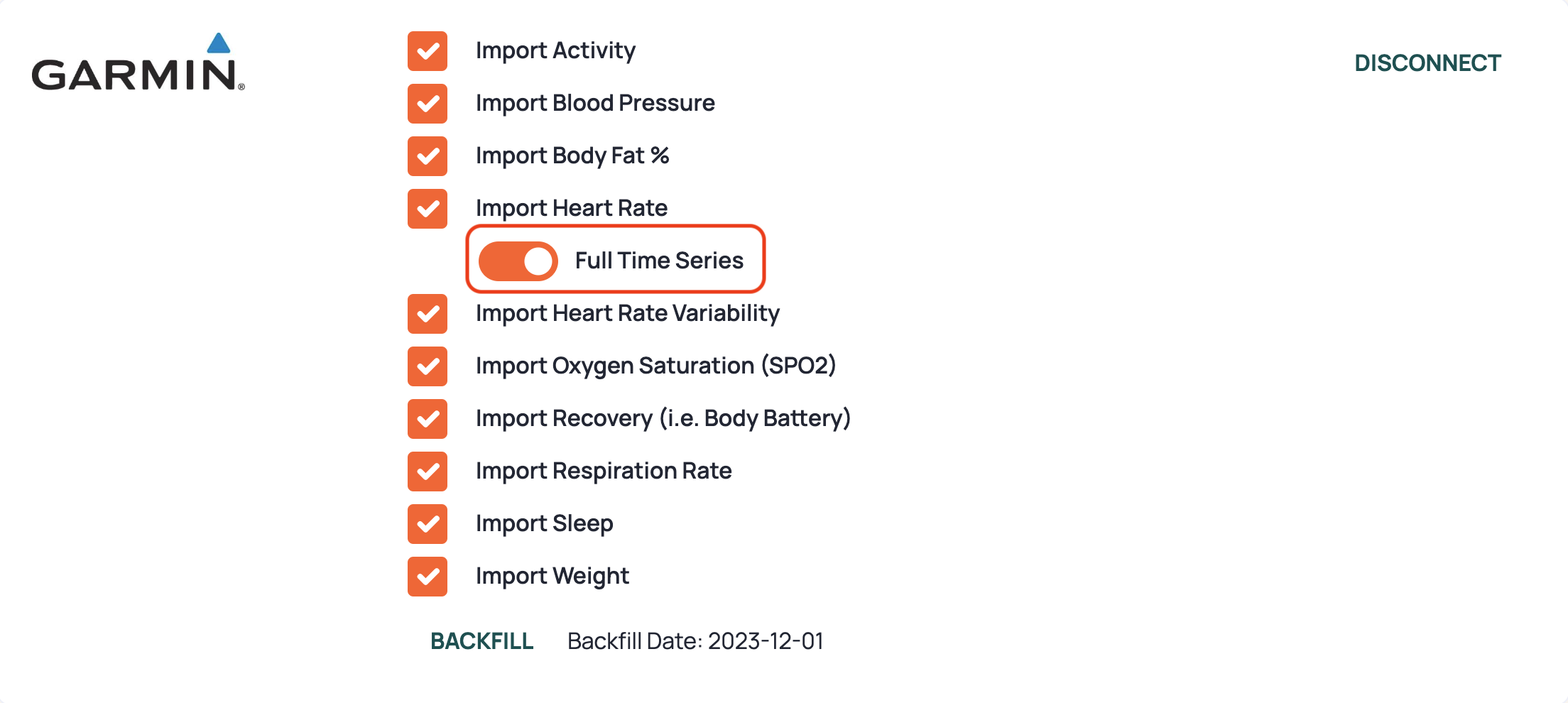This screenshot has height=703, width=1568.
Task: Uncheck Import Recovery (i.e. Body Battery)
Action: (428, 419)
